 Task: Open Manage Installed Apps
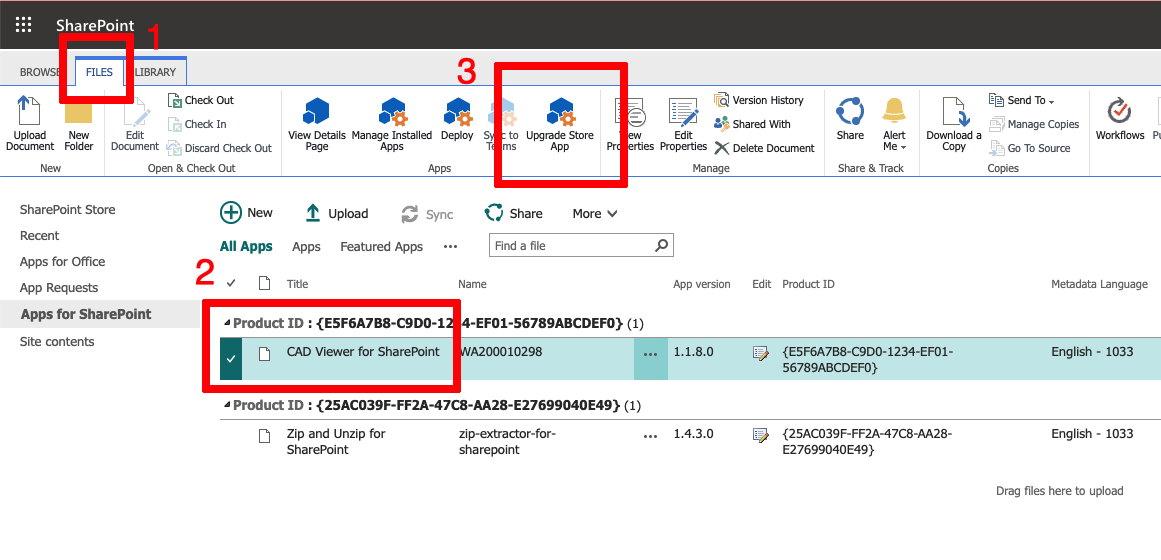point(392,123)
